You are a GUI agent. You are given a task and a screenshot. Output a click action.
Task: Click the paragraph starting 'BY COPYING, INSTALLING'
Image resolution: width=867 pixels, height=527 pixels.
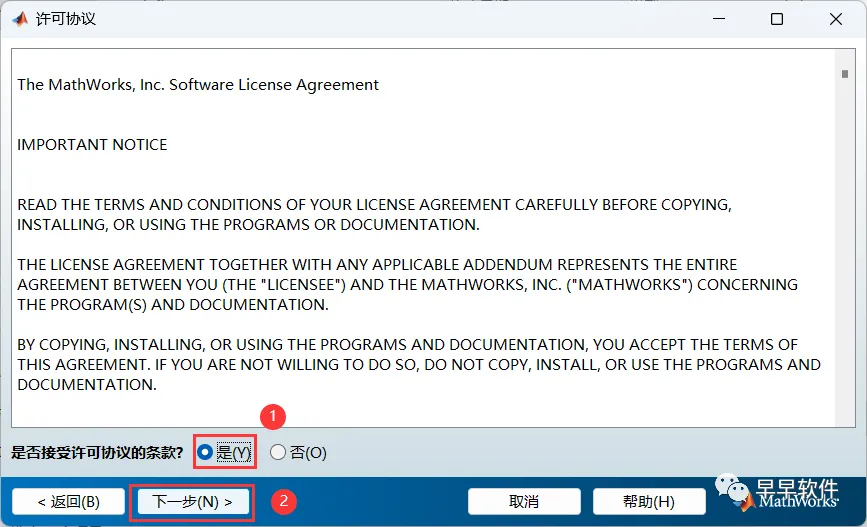(x=419, y=364)
